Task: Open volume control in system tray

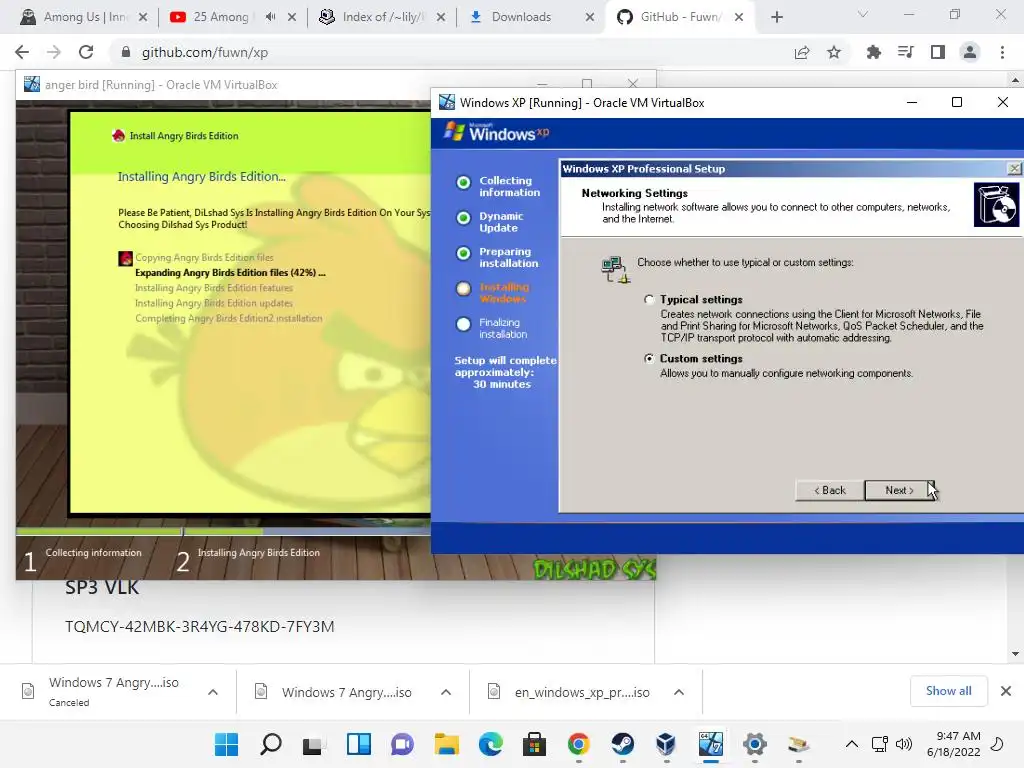Action: pyautogui.click(x=904, y=744)
